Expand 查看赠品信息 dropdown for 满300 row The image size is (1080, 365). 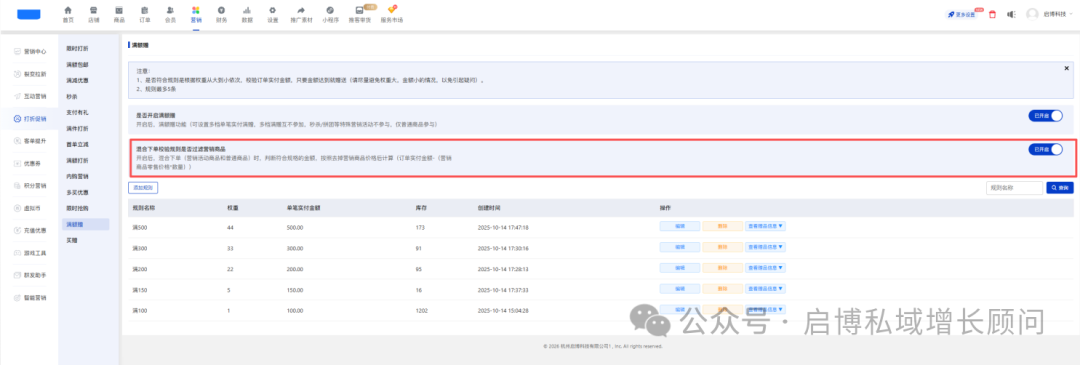point(765,247)
